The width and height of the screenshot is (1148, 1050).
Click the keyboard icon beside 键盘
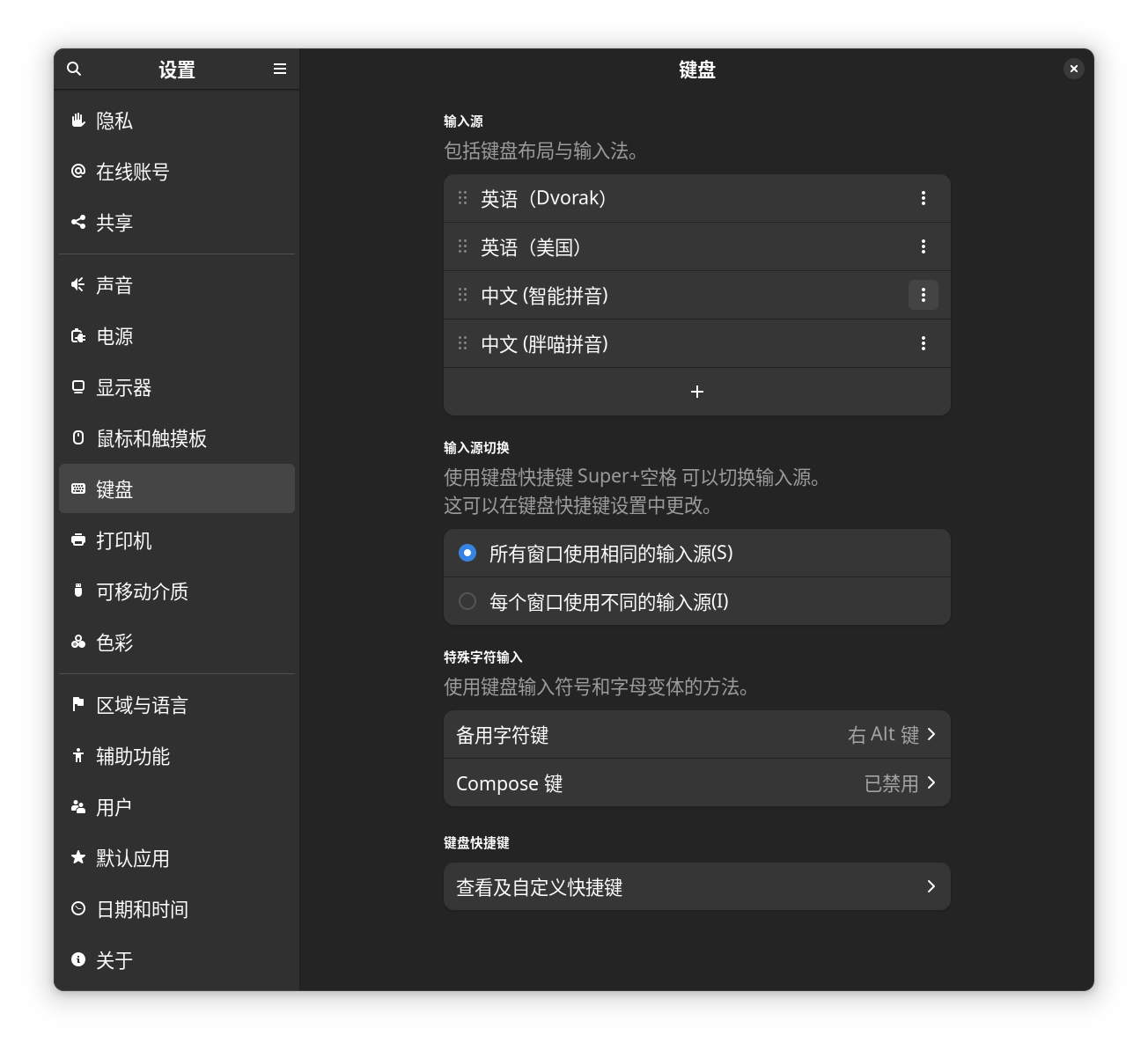[x=78, y=488]
